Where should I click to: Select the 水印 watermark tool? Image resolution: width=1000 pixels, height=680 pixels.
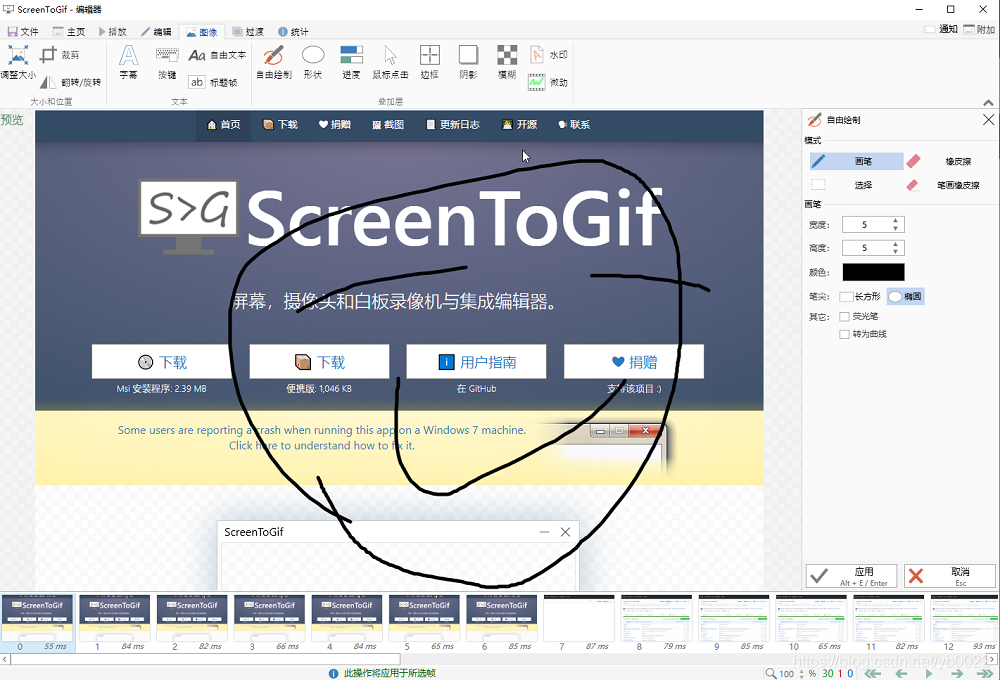coord(549,55)
